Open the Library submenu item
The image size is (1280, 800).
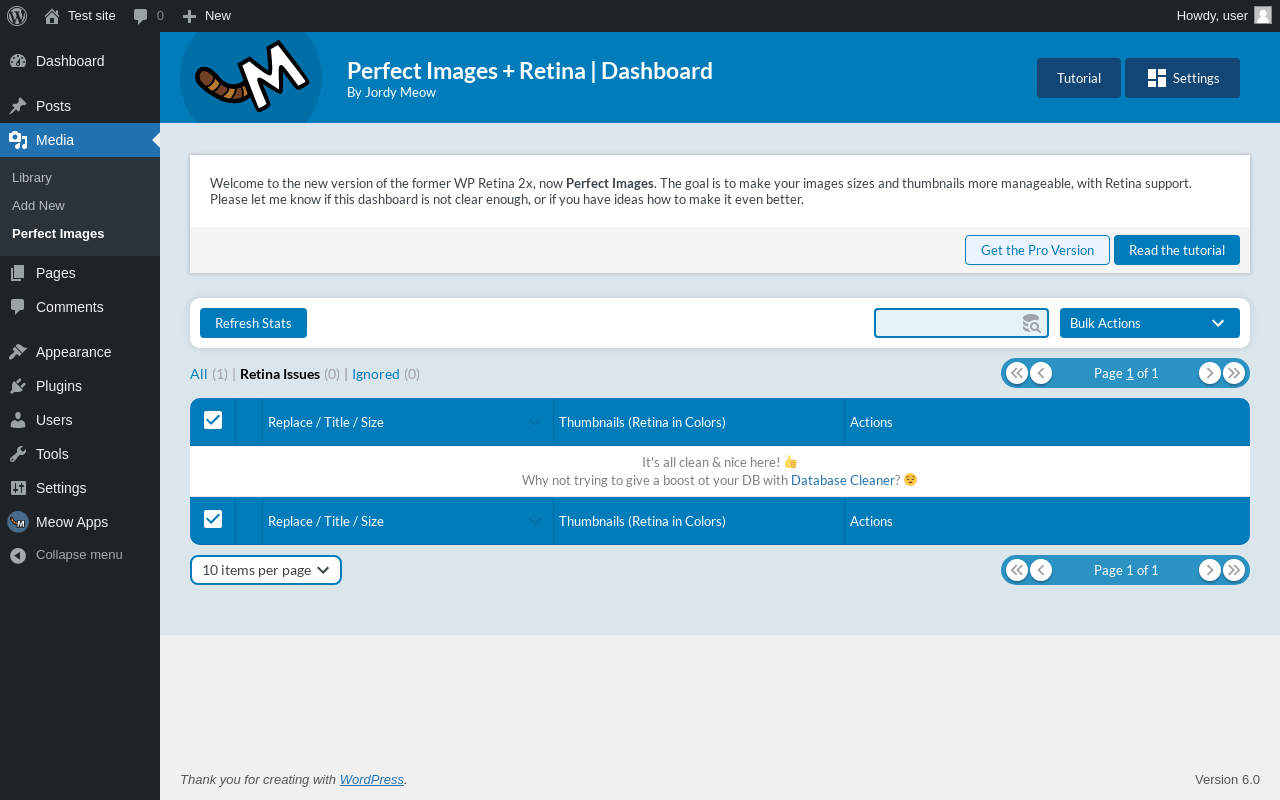pos(32,177)
